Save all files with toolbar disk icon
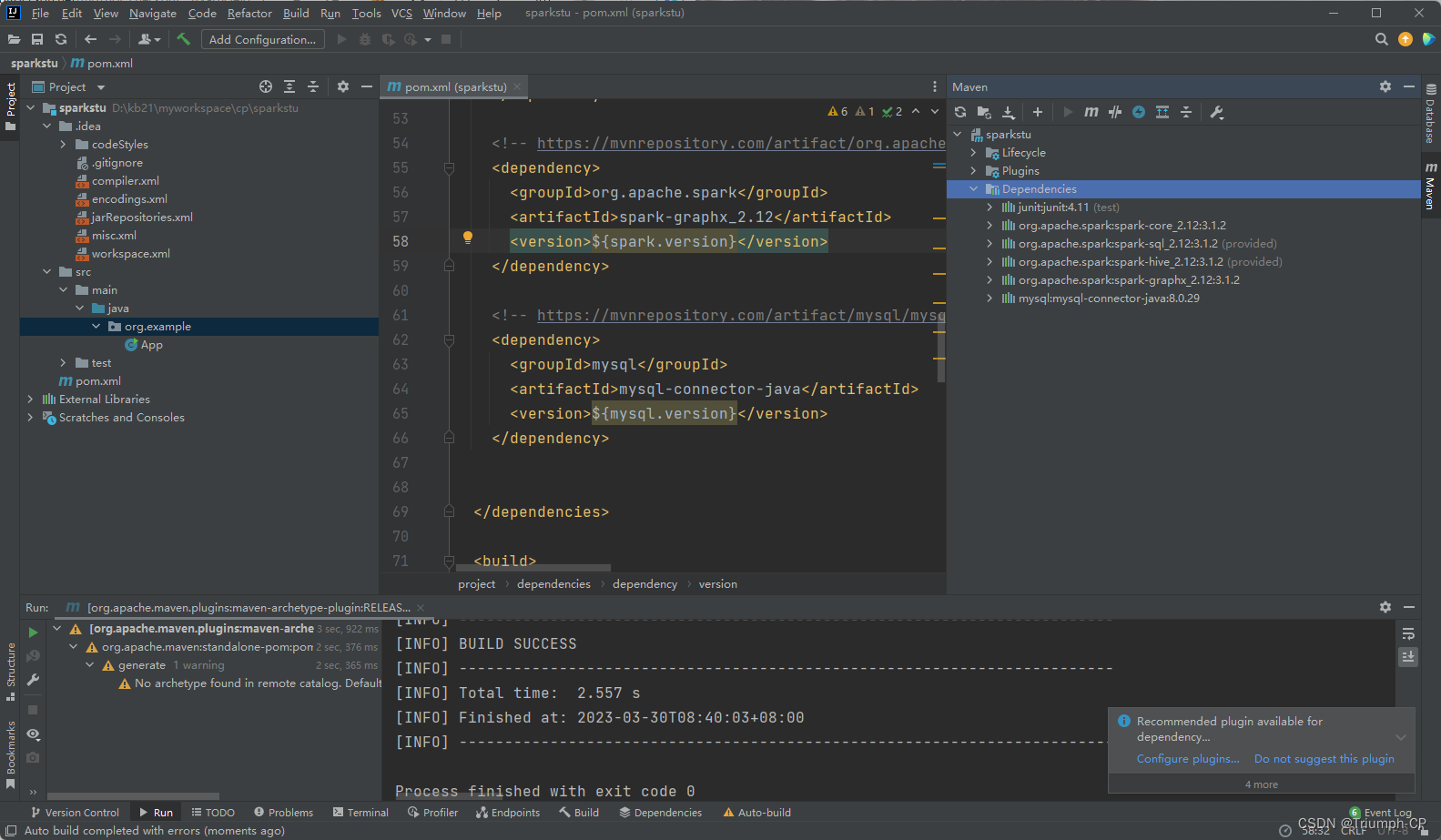 click(x=37, y=39)
